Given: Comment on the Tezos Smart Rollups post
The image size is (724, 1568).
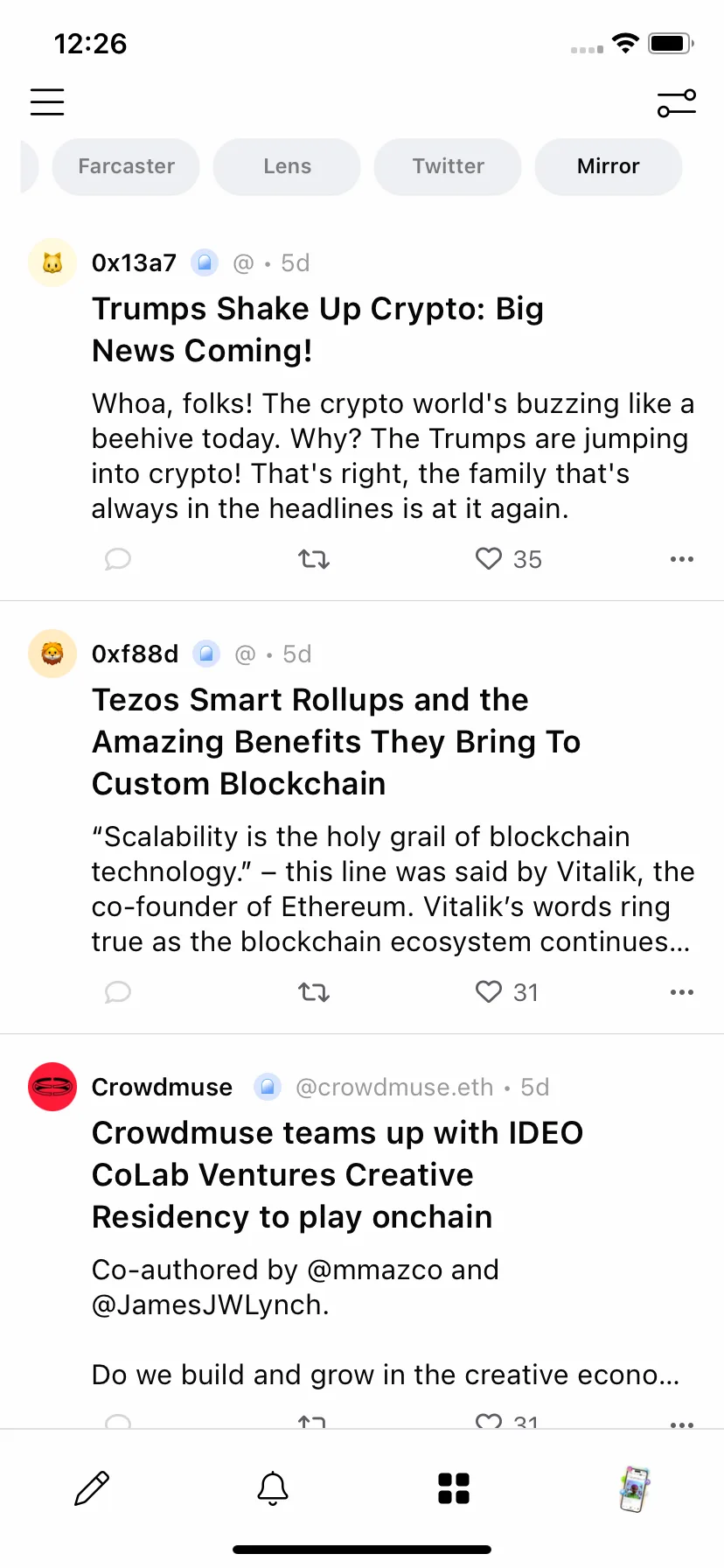Looking at the screenshot, I should 118,991.
